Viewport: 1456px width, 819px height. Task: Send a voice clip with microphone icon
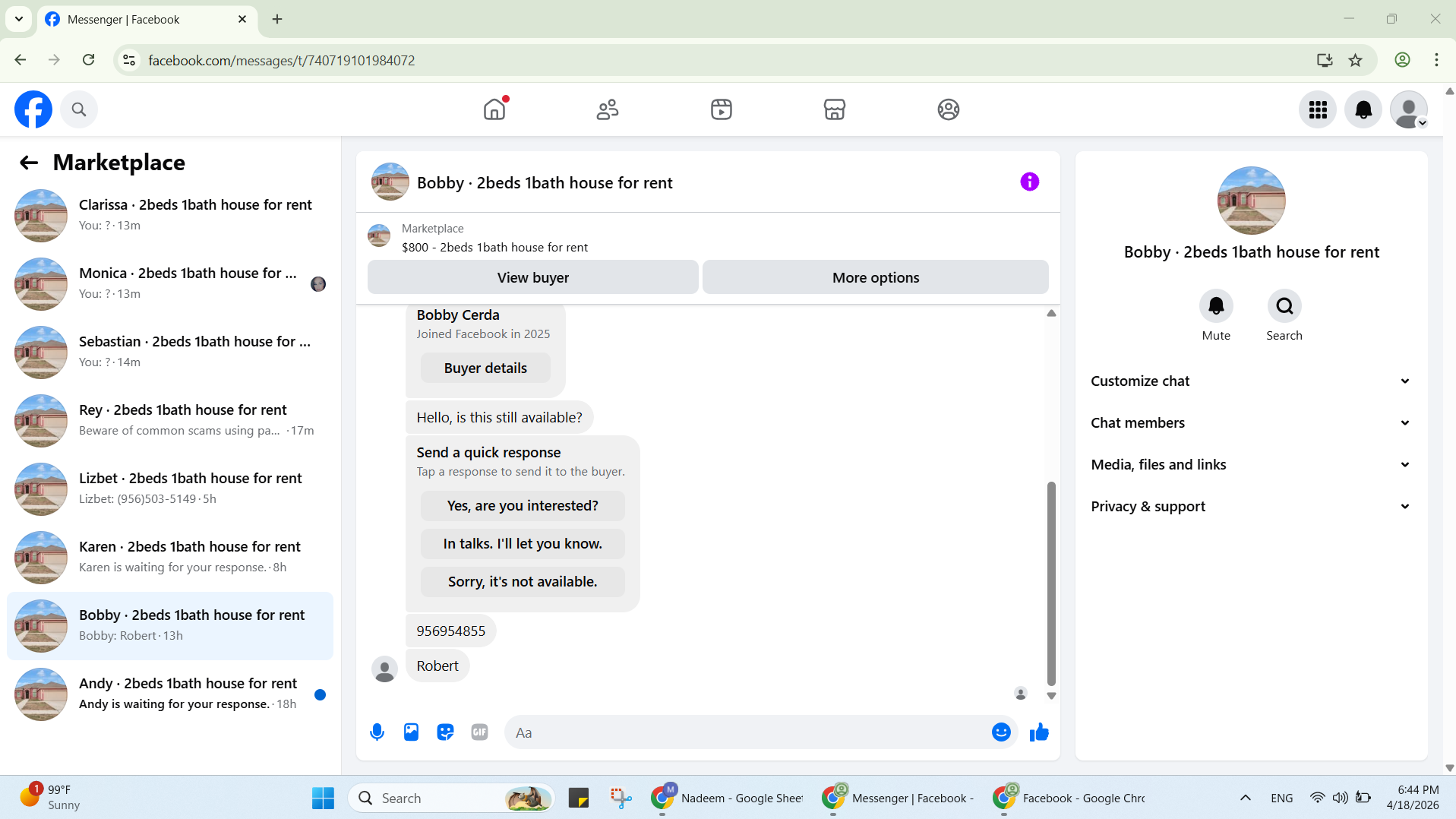[377, 732]
